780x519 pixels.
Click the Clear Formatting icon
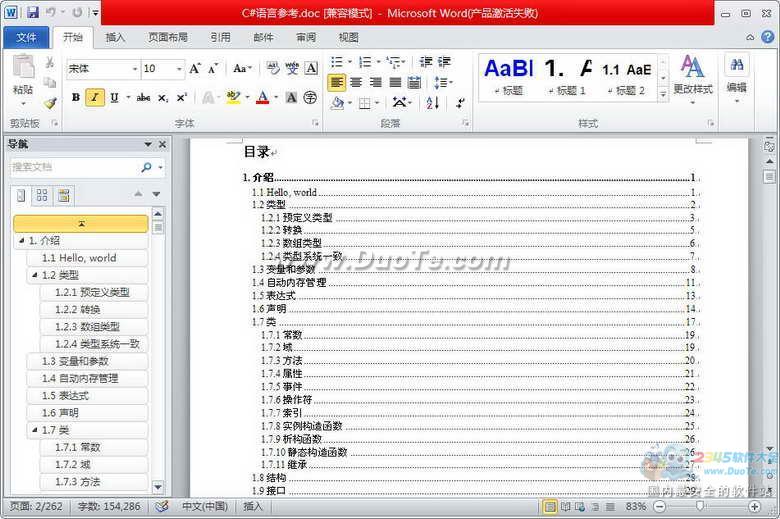273,69
